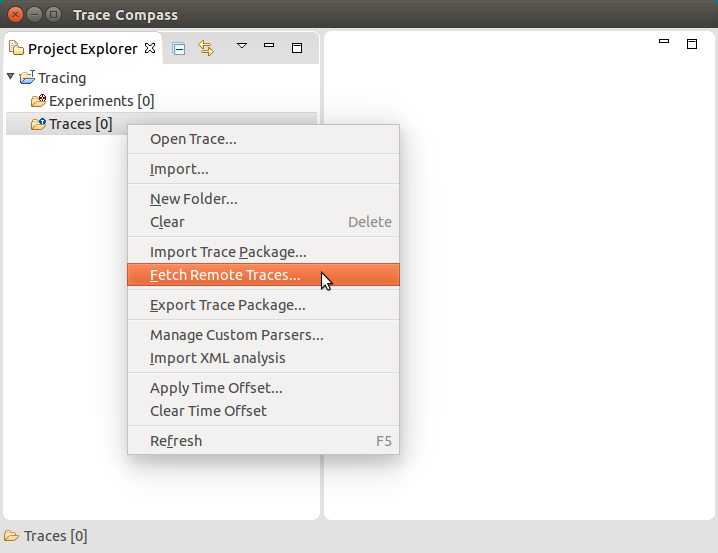718x553 pixels.
Task: Select the Experiments [0] folder icon
Action: (x=39, y=101)
